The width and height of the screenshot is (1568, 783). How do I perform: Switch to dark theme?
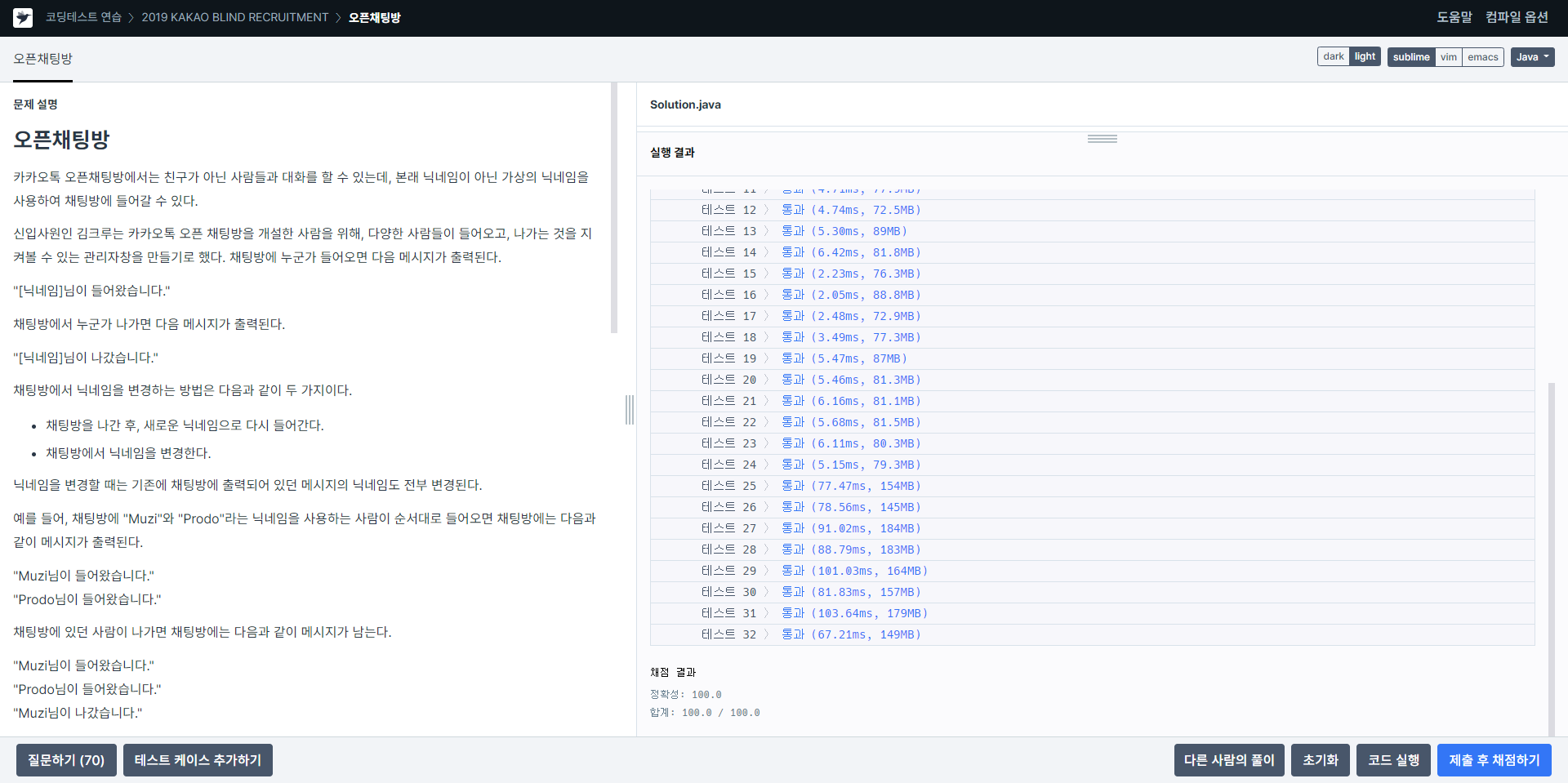point(1334,56)
